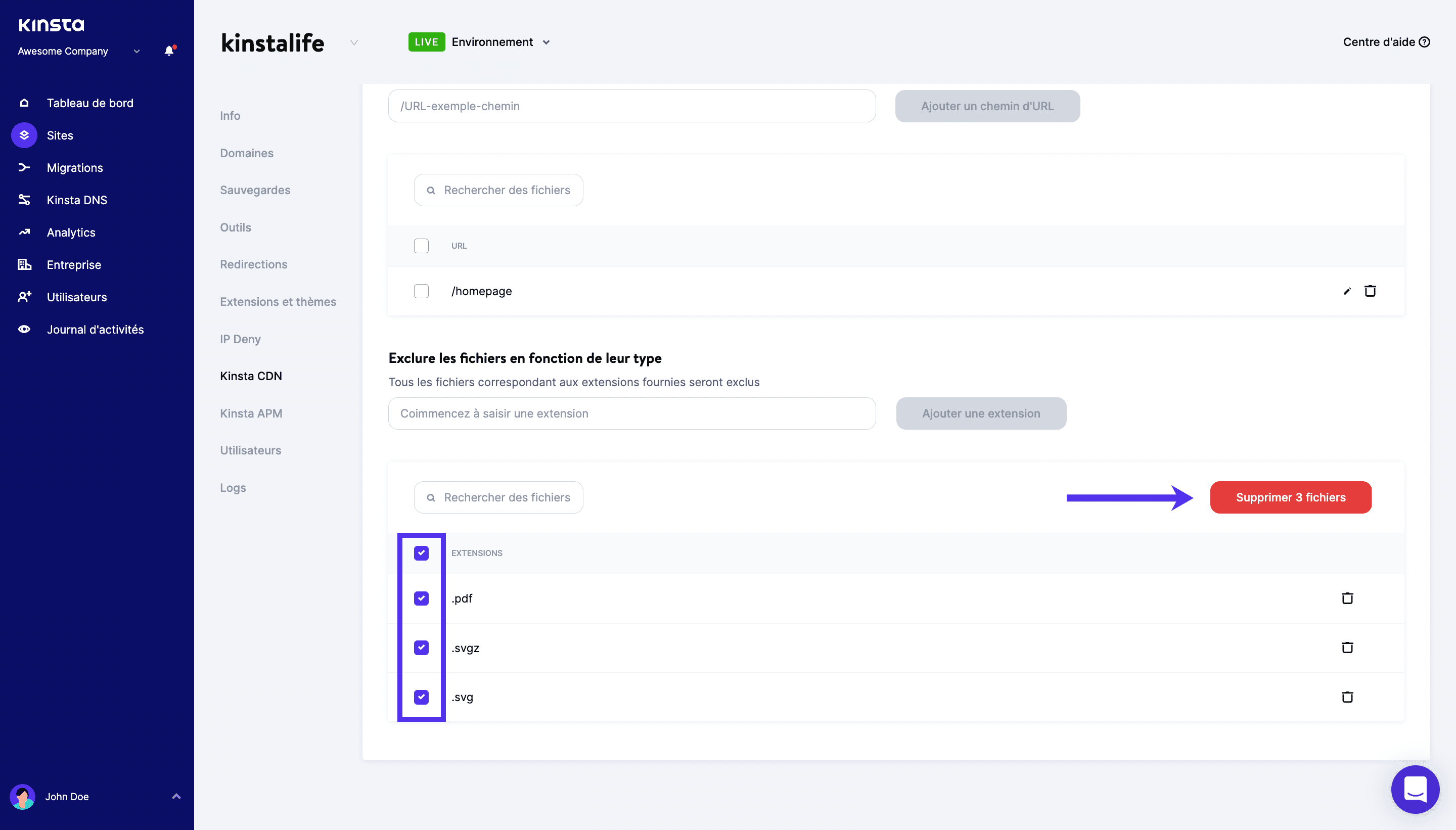Uncheck the EXTENSIONS select-all checkbox

click(x=421, y=553)
